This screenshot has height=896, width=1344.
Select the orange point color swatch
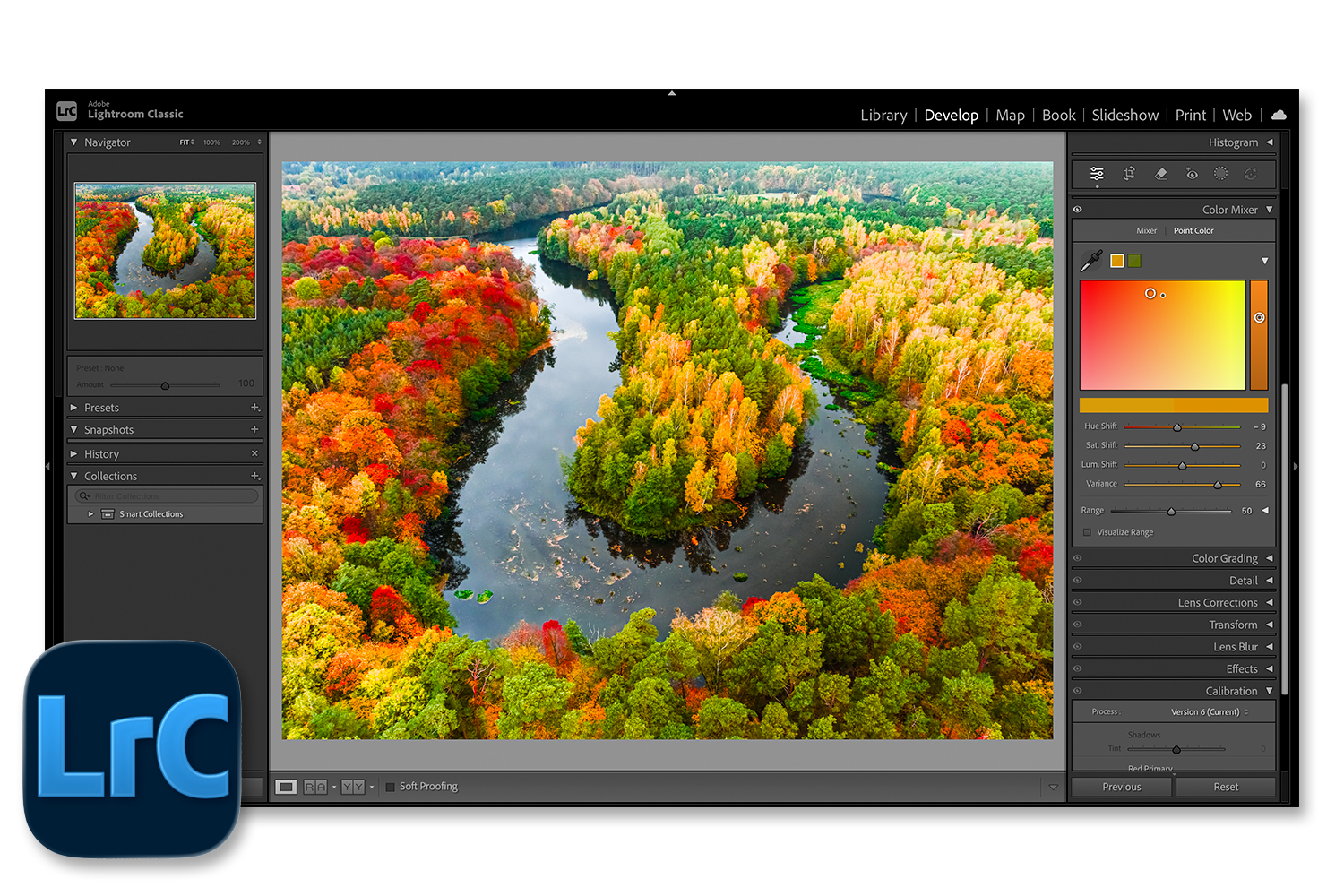pyautogui.click(x=1117, y=261)
